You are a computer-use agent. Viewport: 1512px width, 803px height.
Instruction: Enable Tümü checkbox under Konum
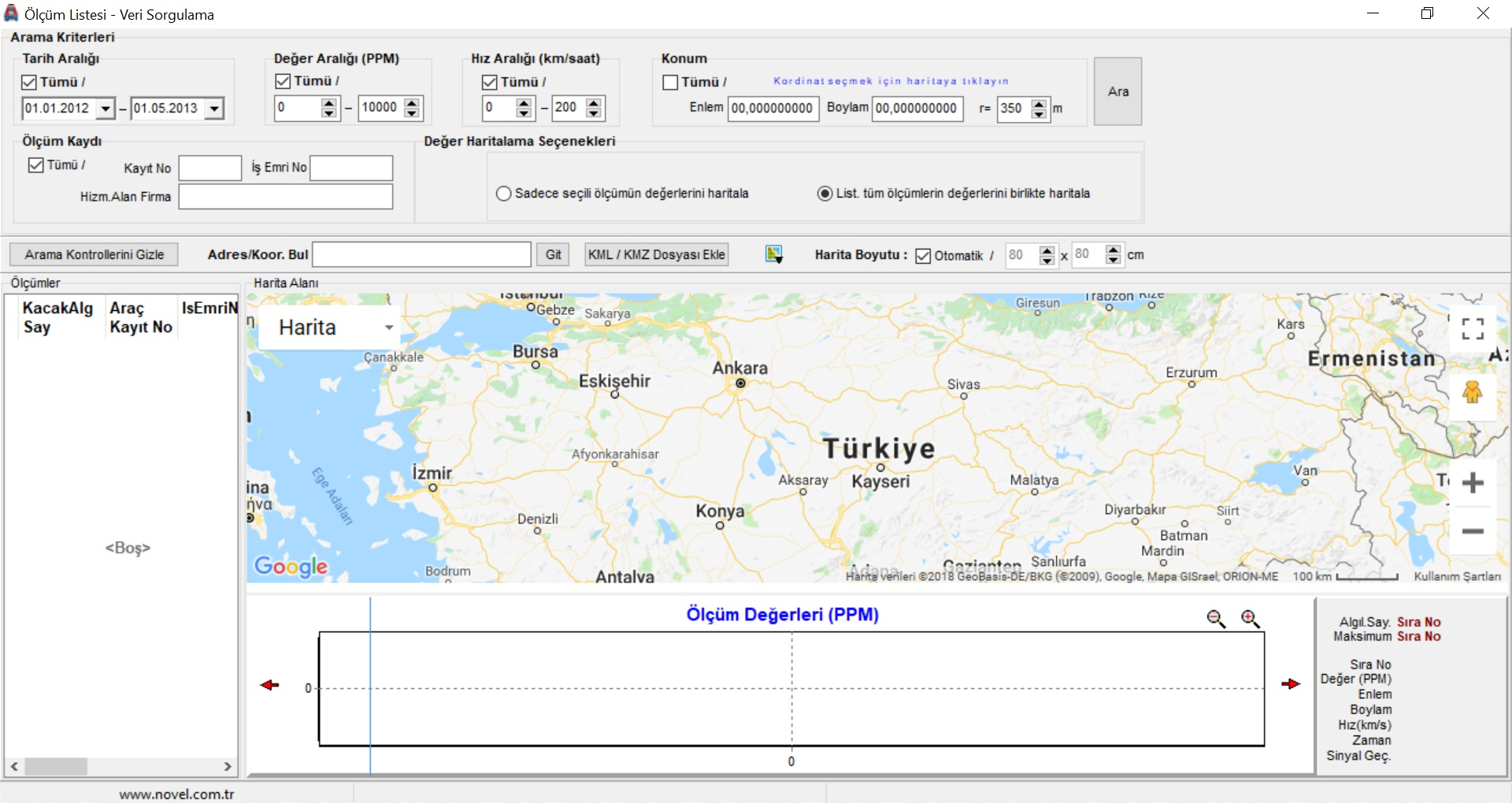(671, 82)
